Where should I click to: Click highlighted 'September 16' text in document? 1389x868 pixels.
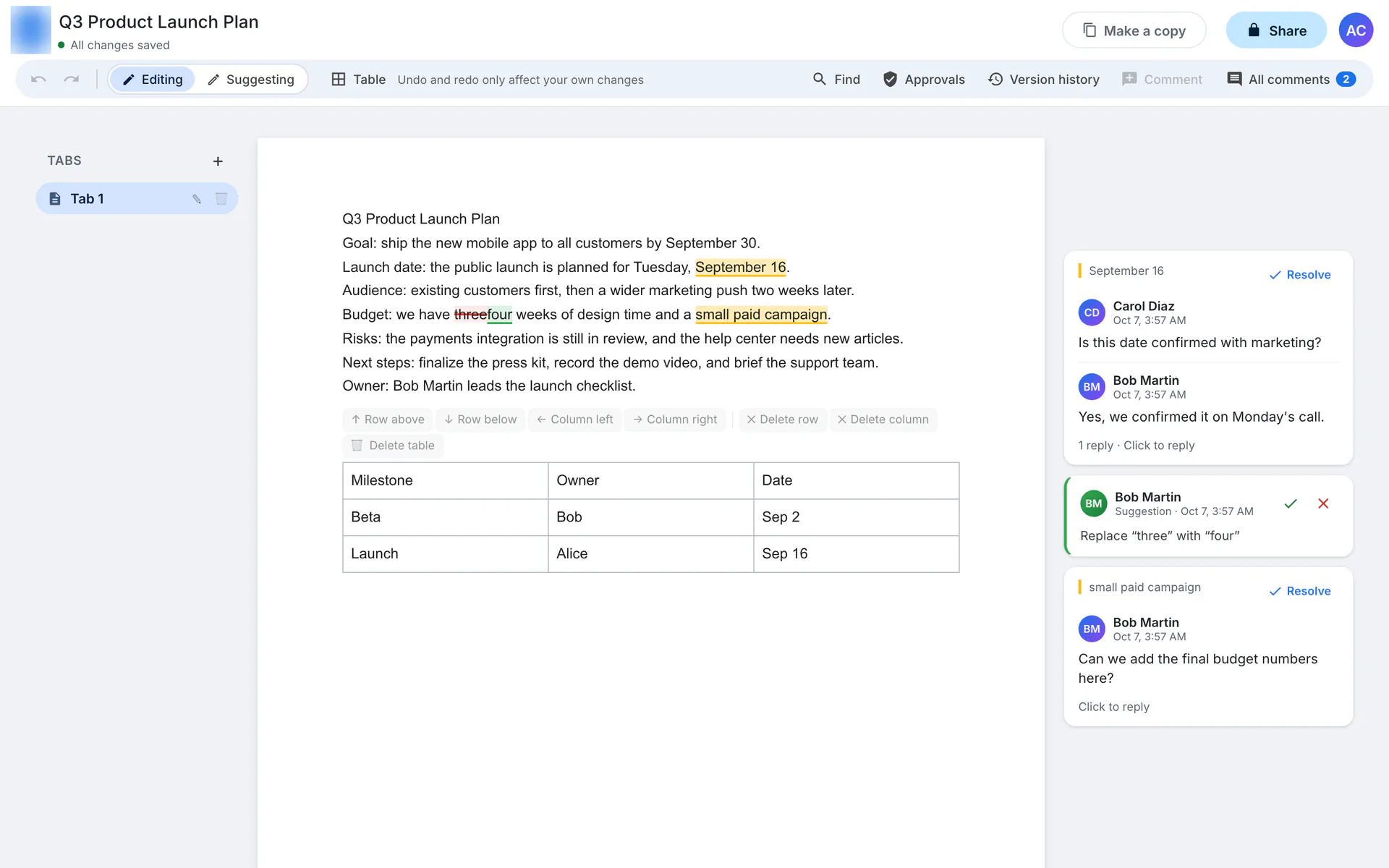point(740,267)
